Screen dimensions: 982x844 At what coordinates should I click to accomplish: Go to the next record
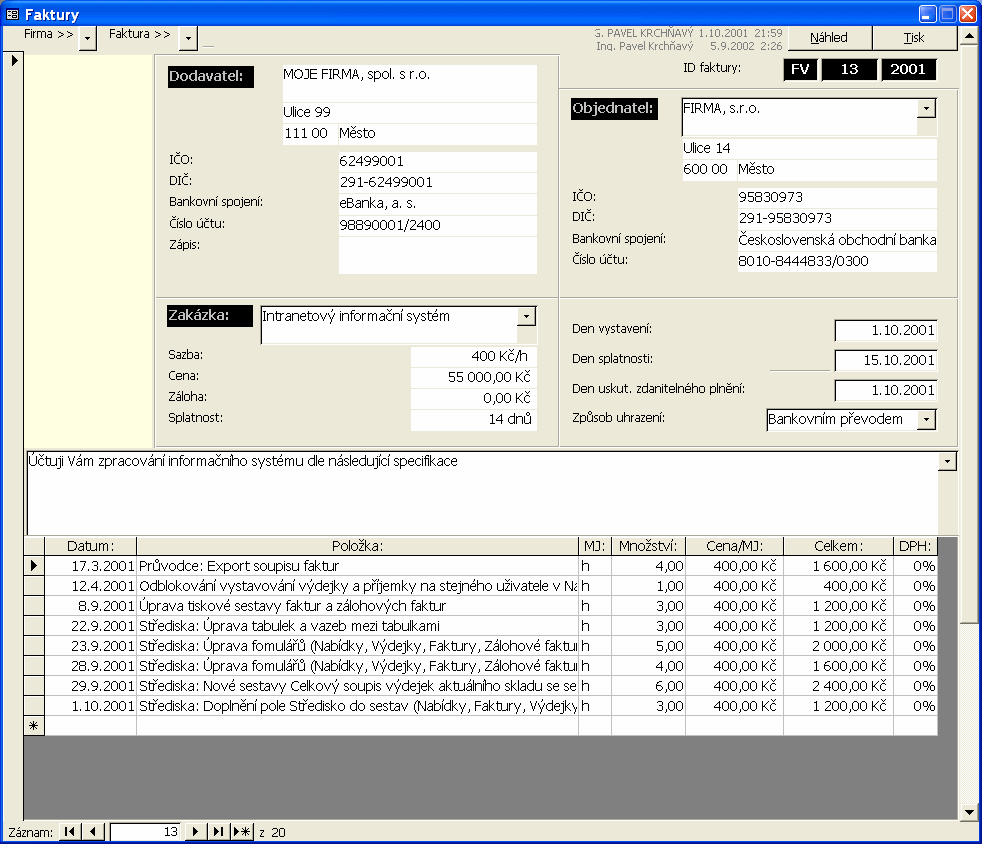[195, 832]
